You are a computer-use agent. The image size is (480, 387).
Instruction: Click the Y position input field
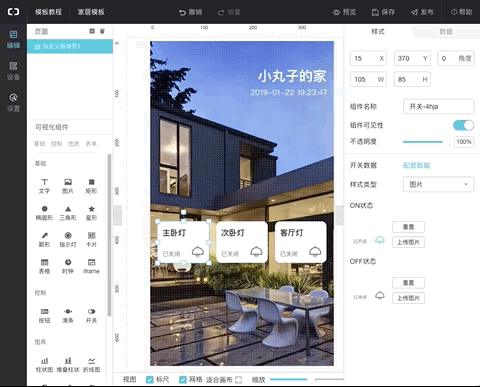412,58
